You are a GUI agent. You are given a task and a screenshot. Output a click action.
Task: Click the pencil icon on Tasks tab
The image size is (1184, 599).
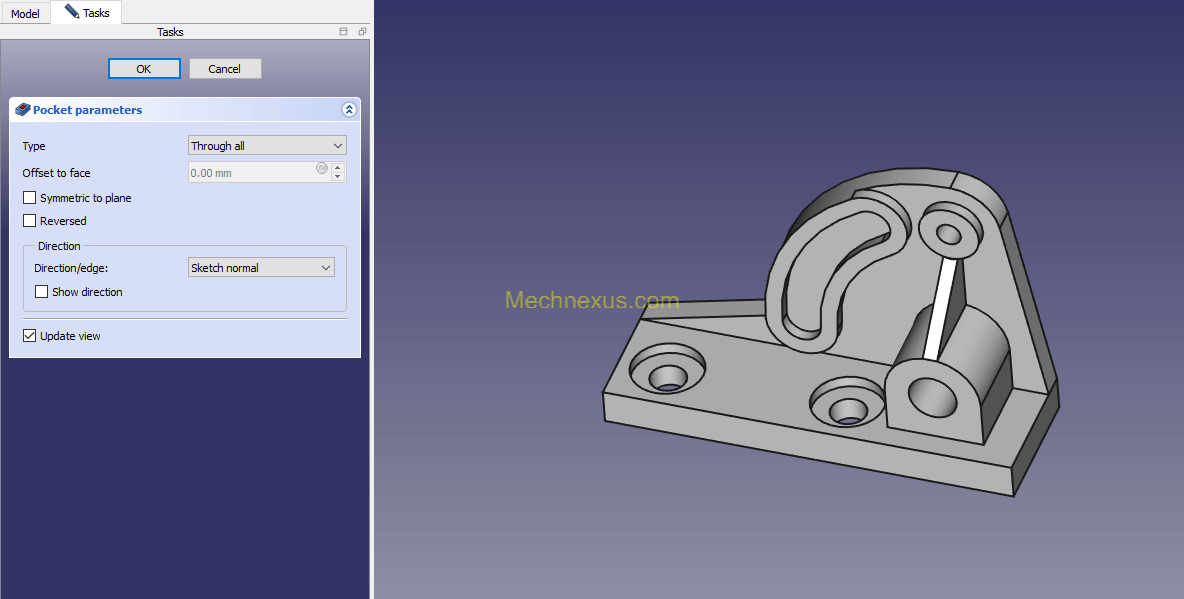pyautogui.click(x=71, y=12)
